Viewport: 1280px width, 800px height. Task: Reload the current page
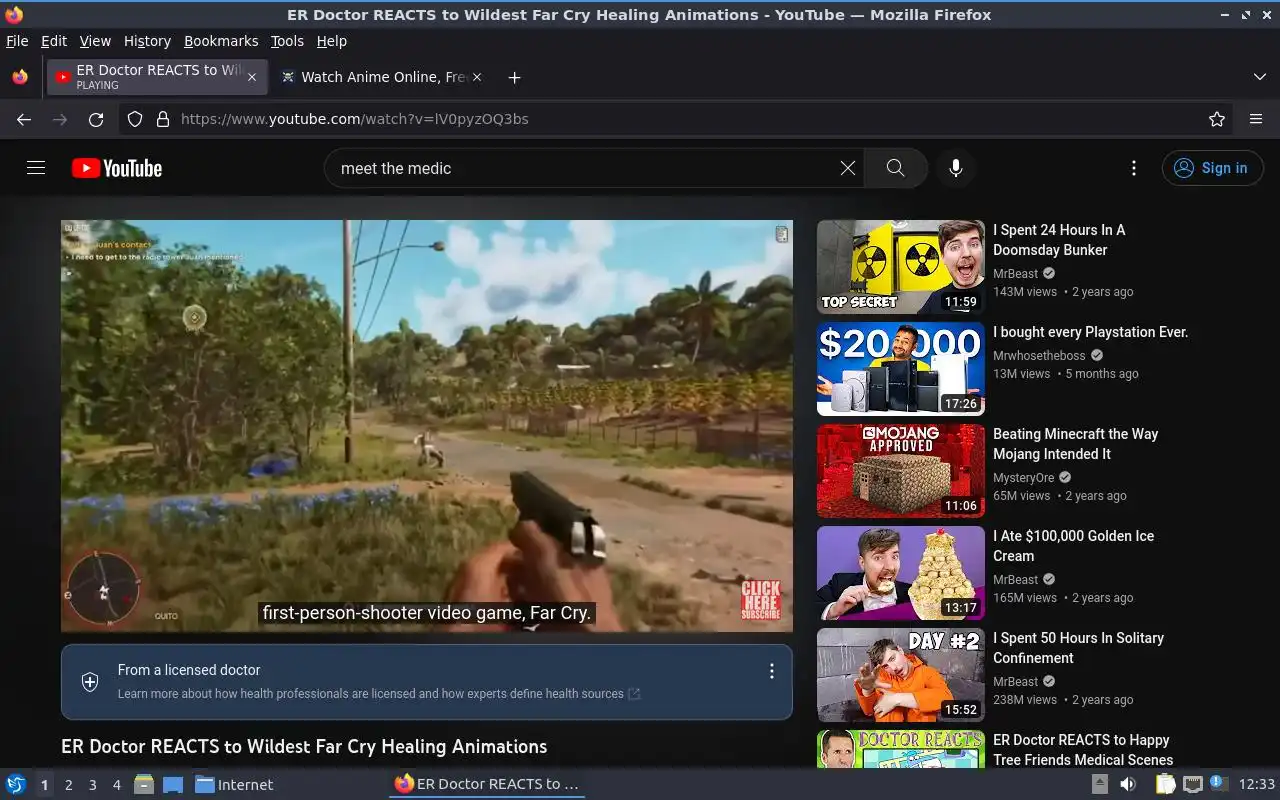(96, 119)
